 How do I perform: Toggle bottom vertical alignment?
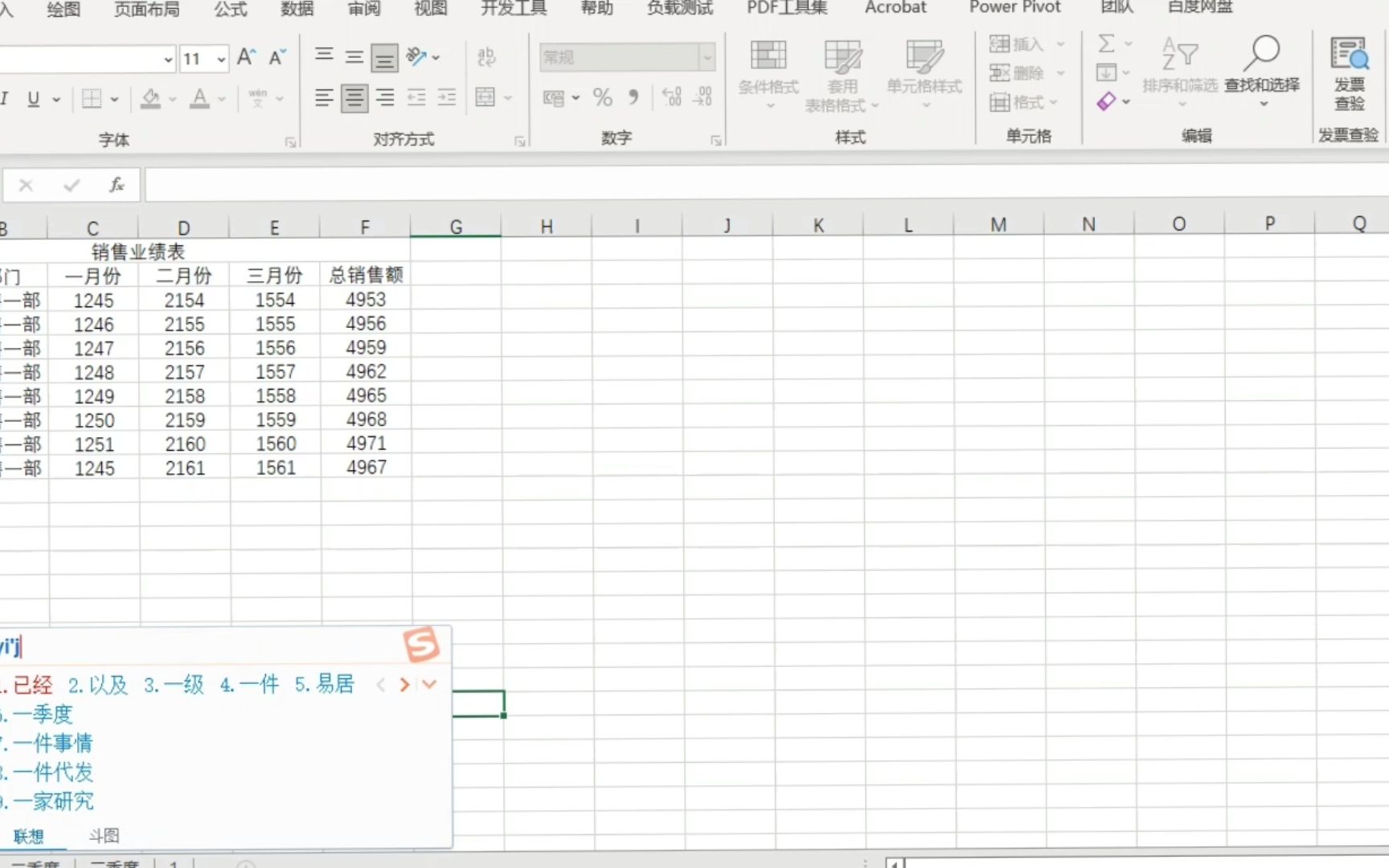(x=384, y=58)
